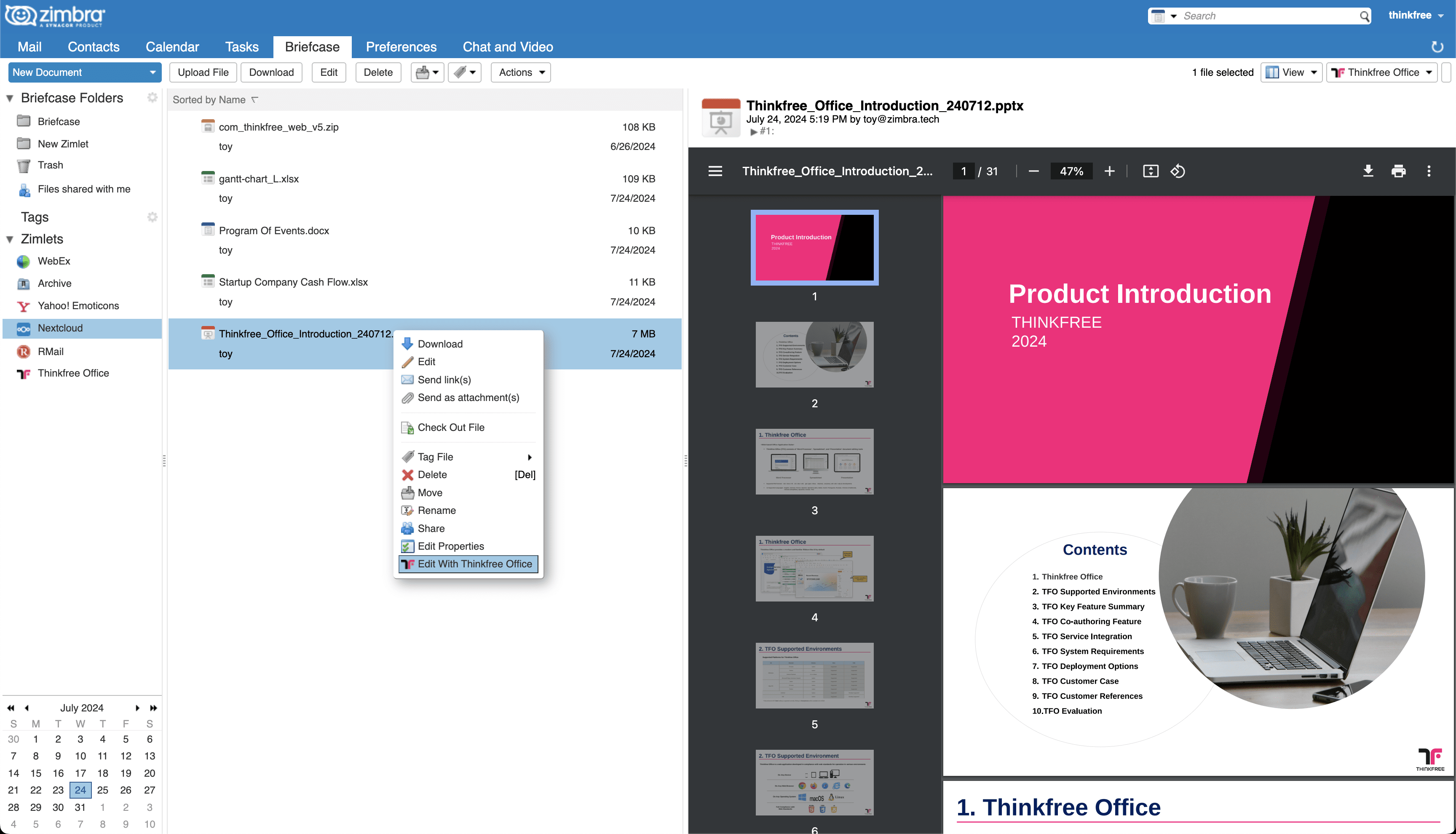Click the search magnifier icon
The image size is (1456, 834).
(x=1365, y=16)
